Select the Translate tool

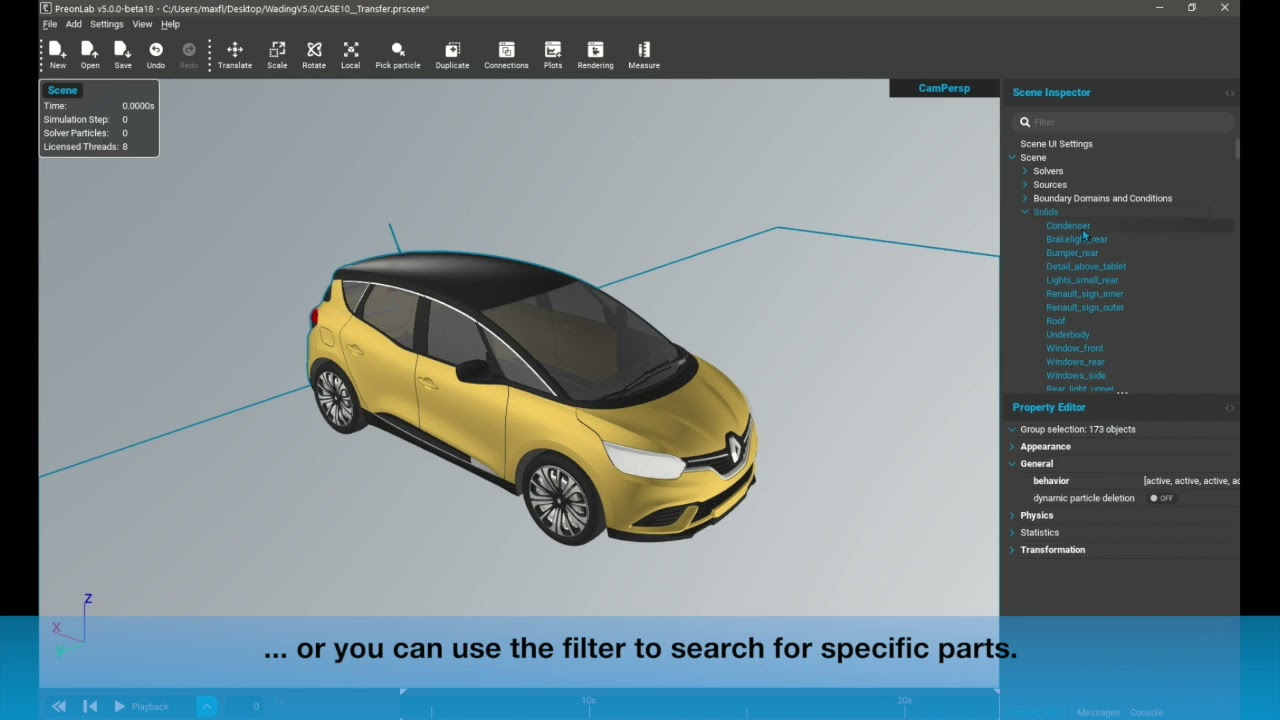(x=235, y=55)
